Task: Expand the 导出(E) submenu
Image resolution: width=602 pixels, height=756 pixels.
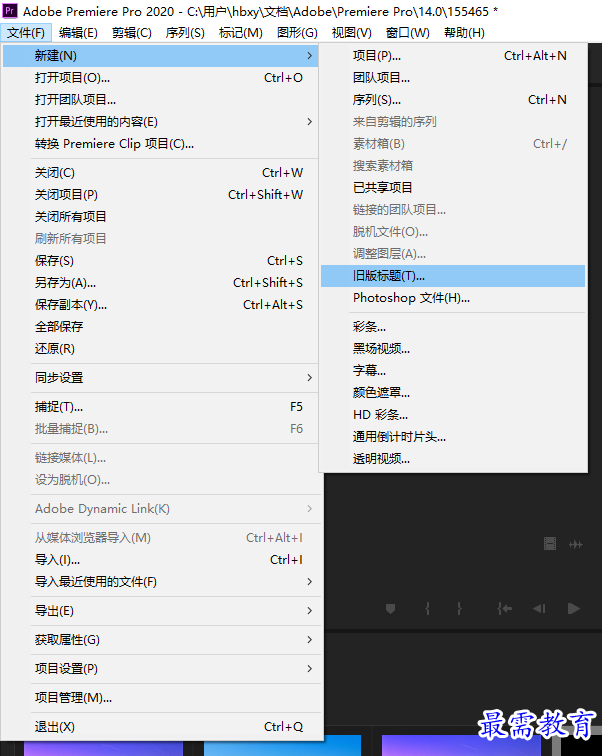Action: 161,611
